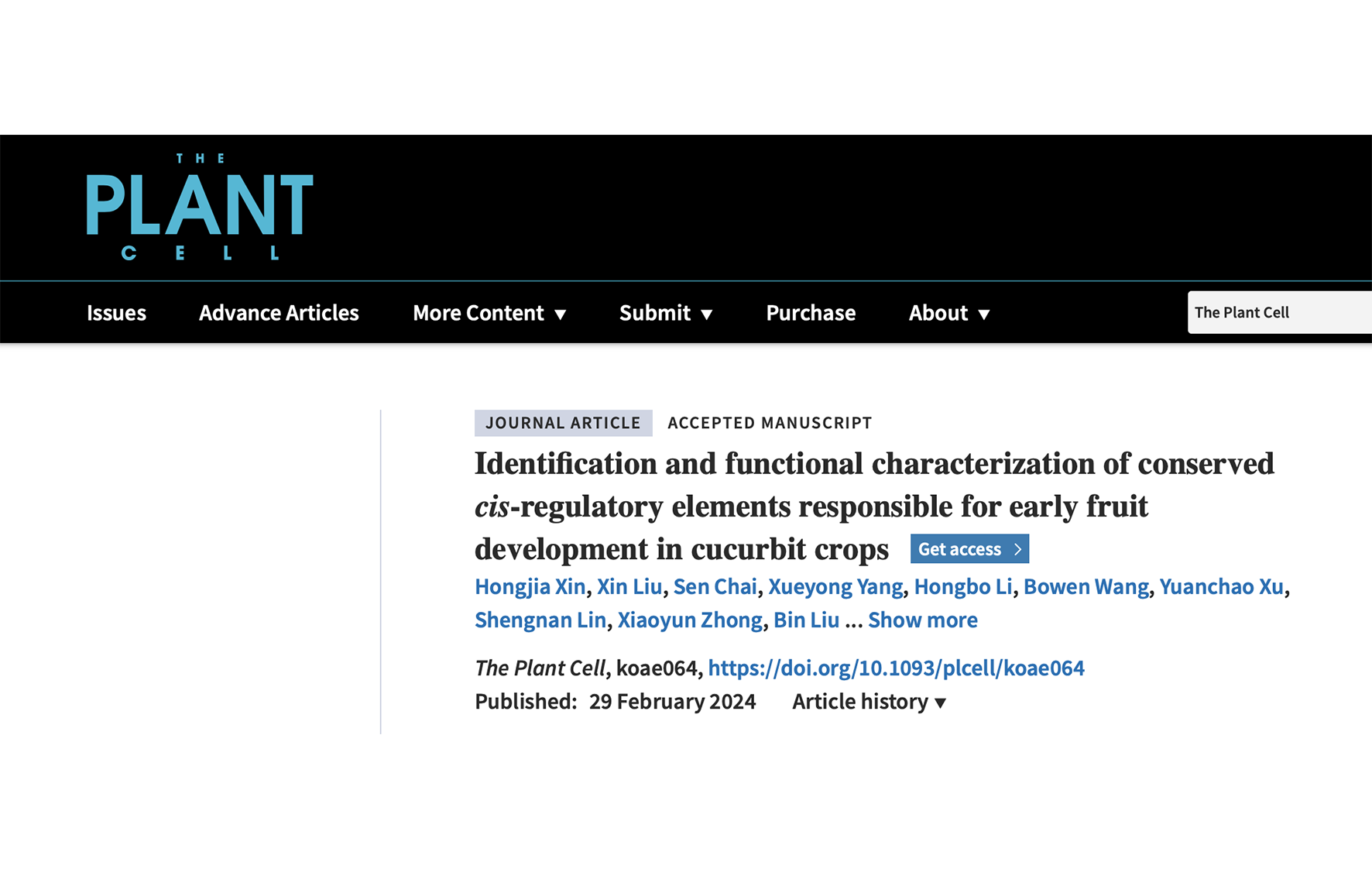Open the Issues navigation menu

pyautogui.click(x=116, y=313)
